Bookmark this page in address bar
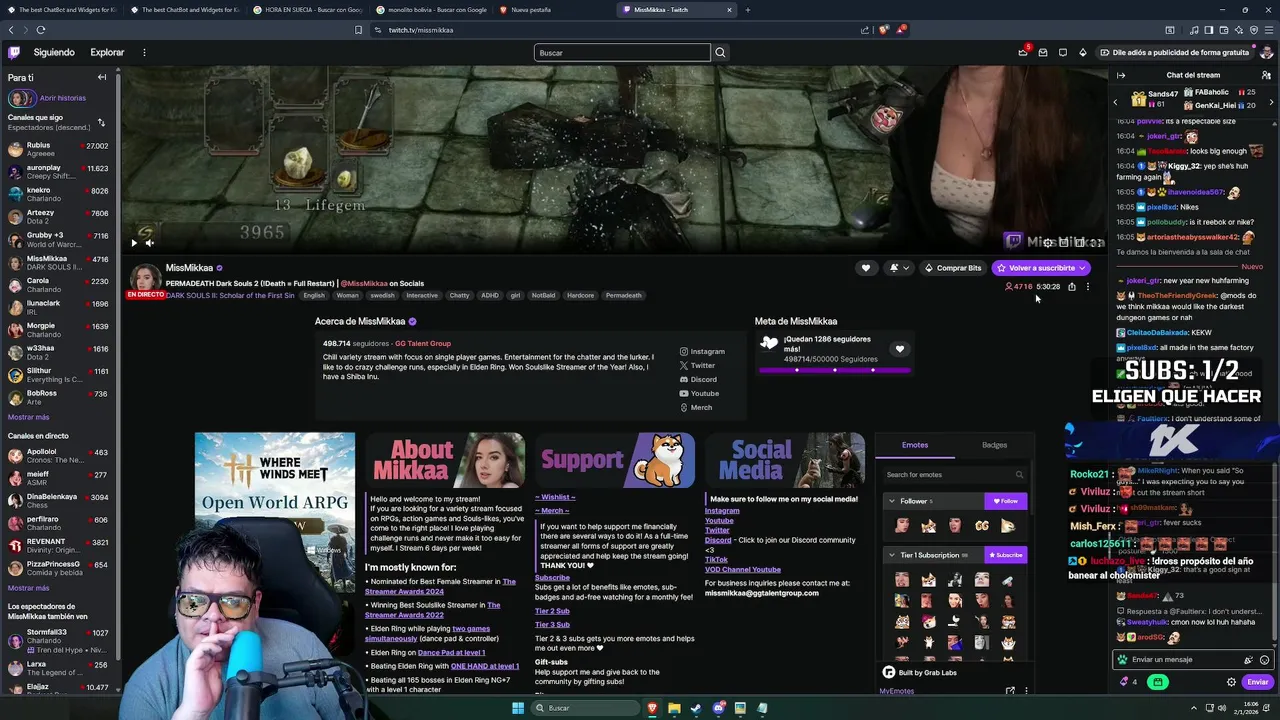This screenshot has width=1280, height=720. (359, 30)
